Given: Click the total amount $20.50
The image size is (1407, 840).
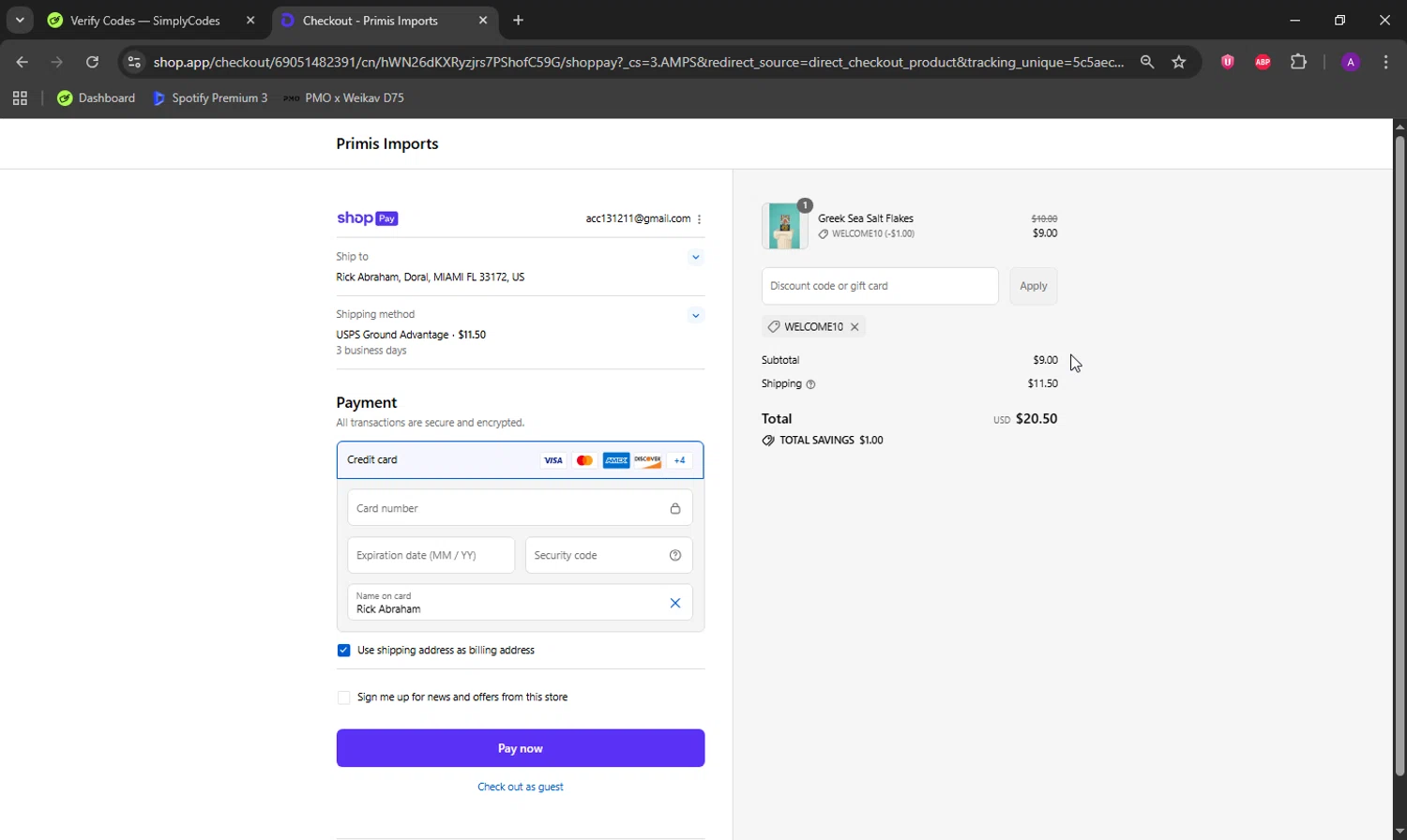Looking at the screenshot, I should [x=1036, y=419].
